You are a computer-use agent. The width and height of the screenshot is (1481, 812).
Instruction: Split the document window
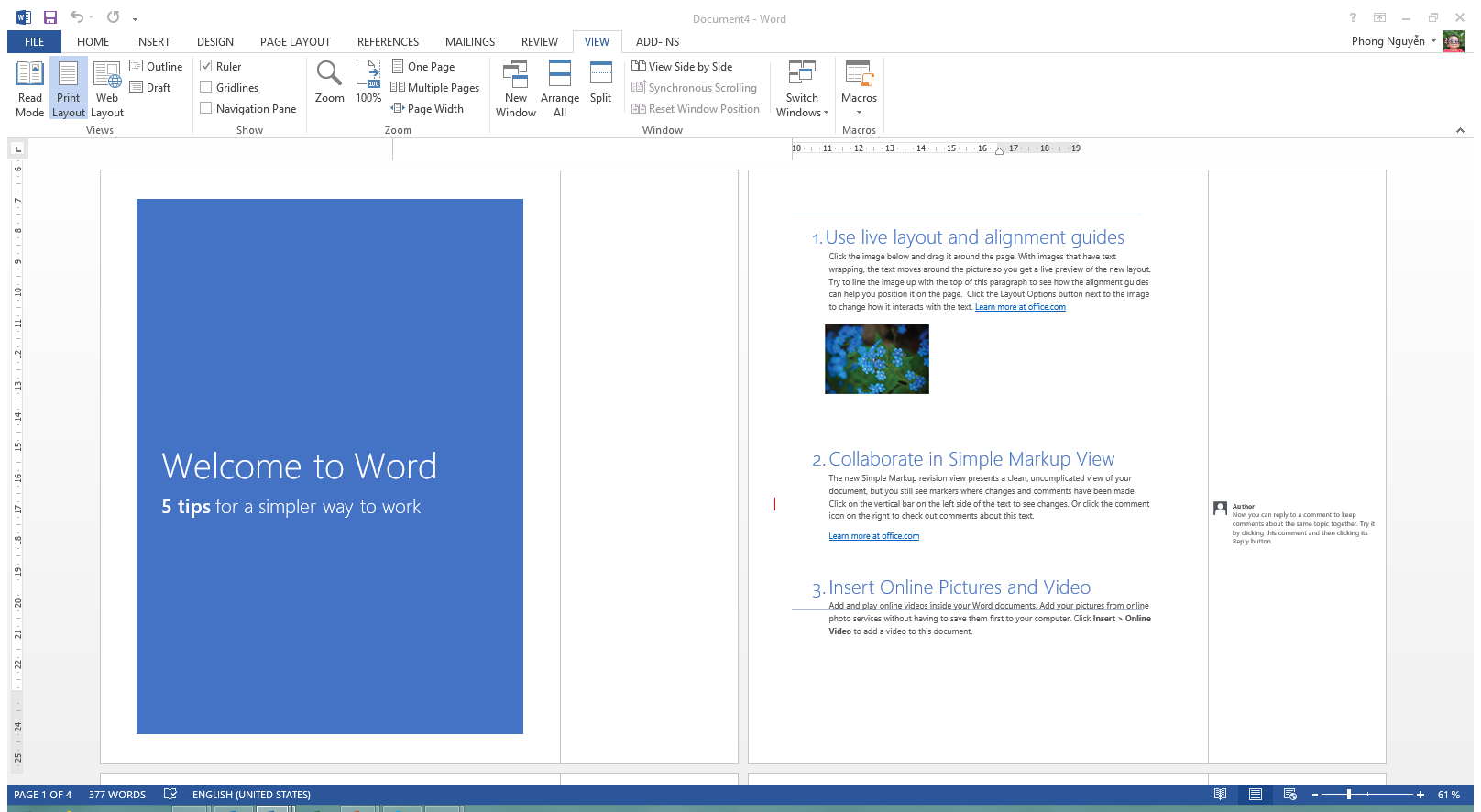coord(600,82)
